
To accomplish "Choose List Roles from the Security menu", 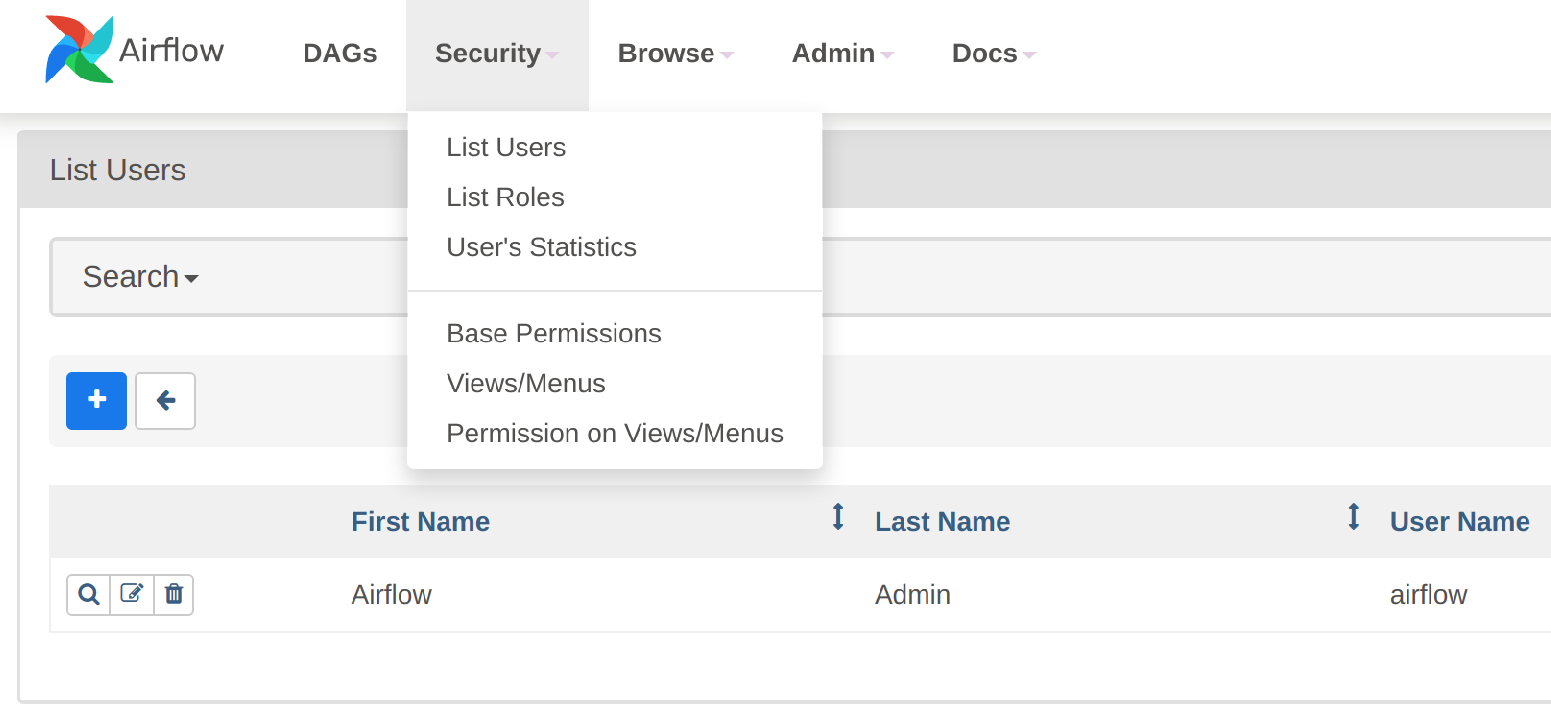I will 505,197.
